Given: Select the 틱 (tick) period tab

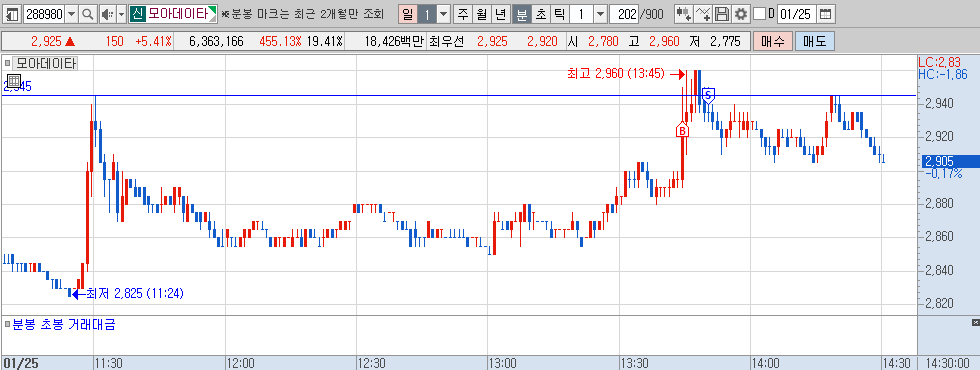Looking at the screenshot, I should tap(559, 14).
